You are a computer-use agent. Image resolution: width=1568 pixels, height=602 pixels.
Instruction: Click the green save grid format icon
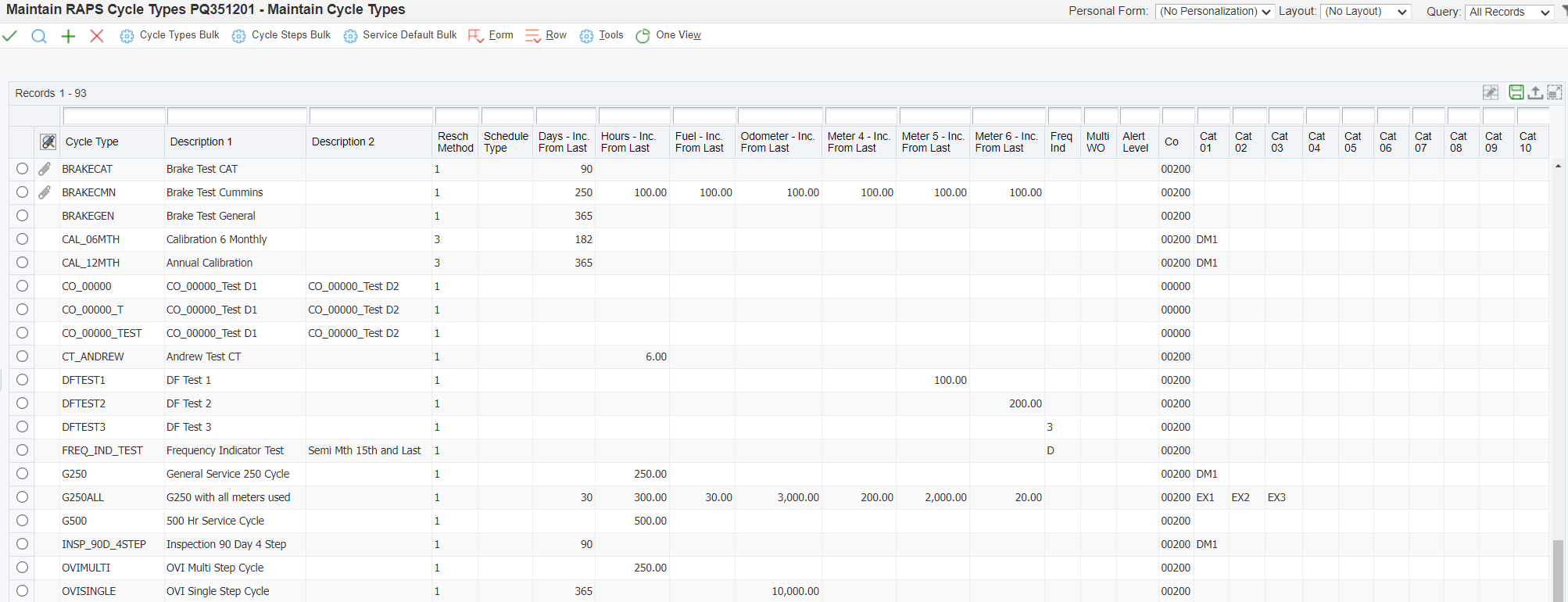pos(1516,92)
